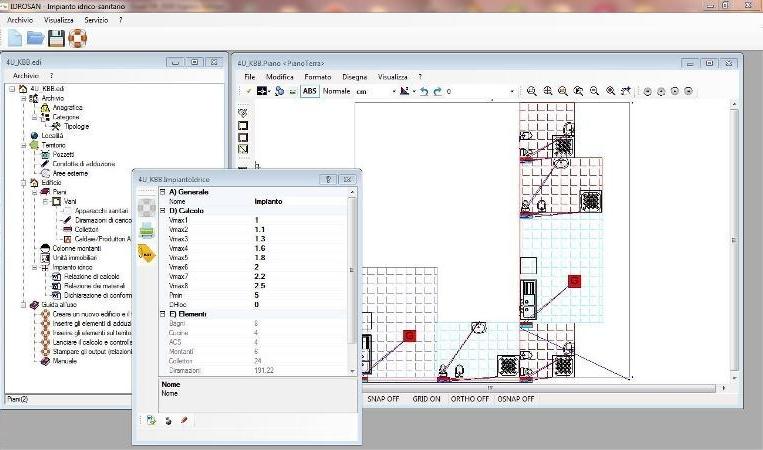Click the lifebuoy help icon
This screenshot has height=450, width=763.
pos(78,38)
